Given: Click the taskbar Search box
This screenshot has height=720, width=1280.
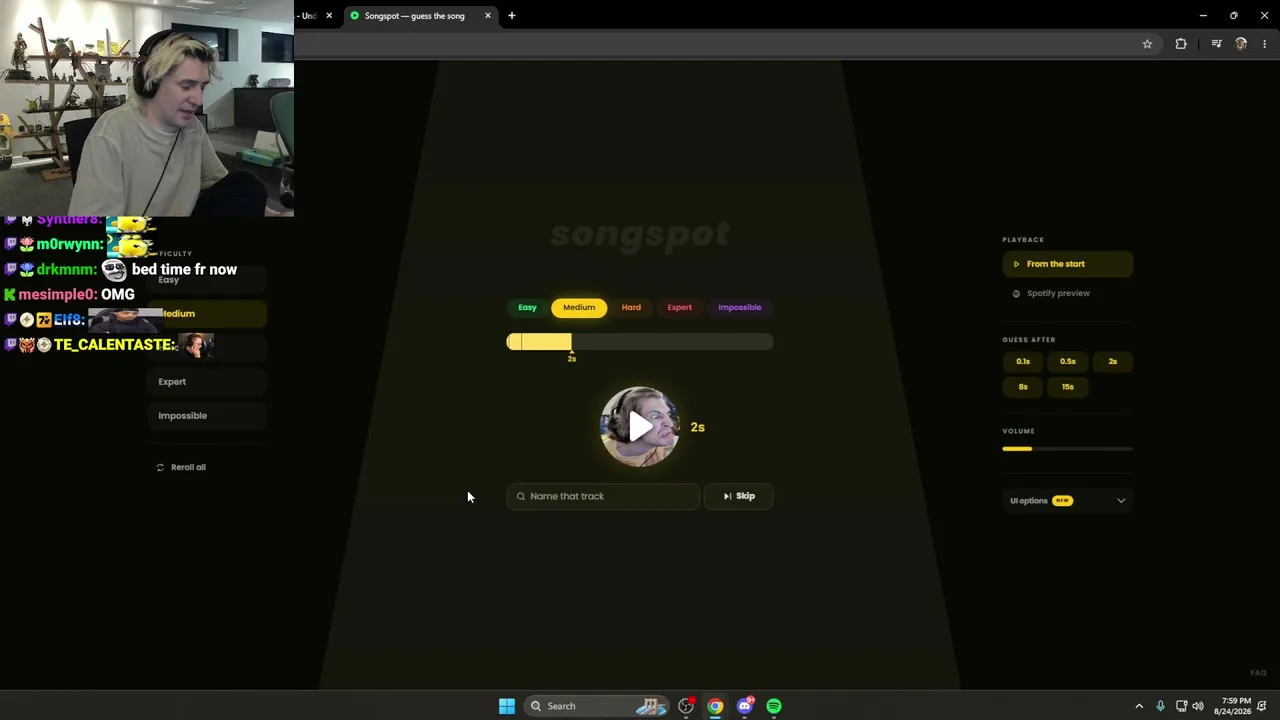Looking at the screenshot, I should coord(598,706).
